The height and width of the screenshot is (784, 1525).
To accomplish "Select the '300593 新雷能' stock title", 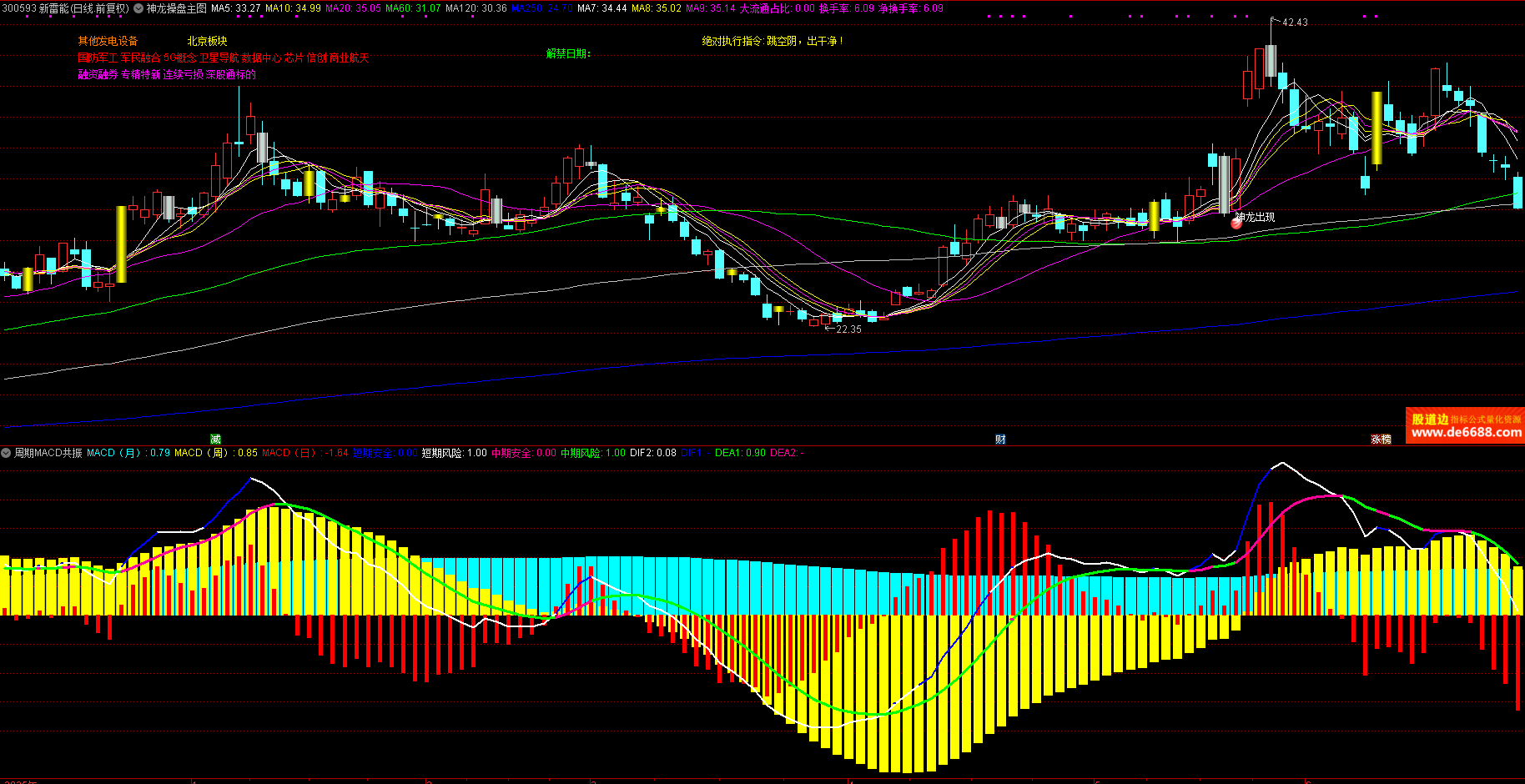I will (x=36, y=8).
